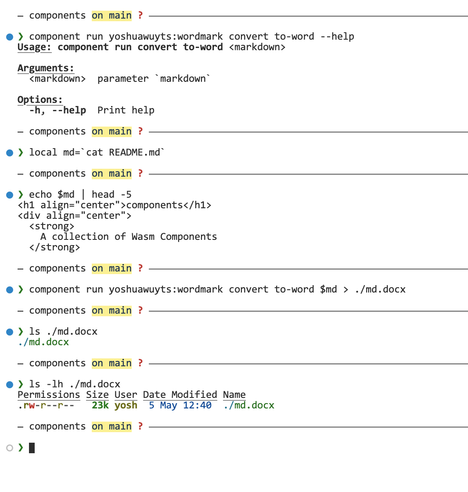Click 'ls -lh ./md.docx' command text
Viewport: 468px width, 492px height.
click(75, 384)
